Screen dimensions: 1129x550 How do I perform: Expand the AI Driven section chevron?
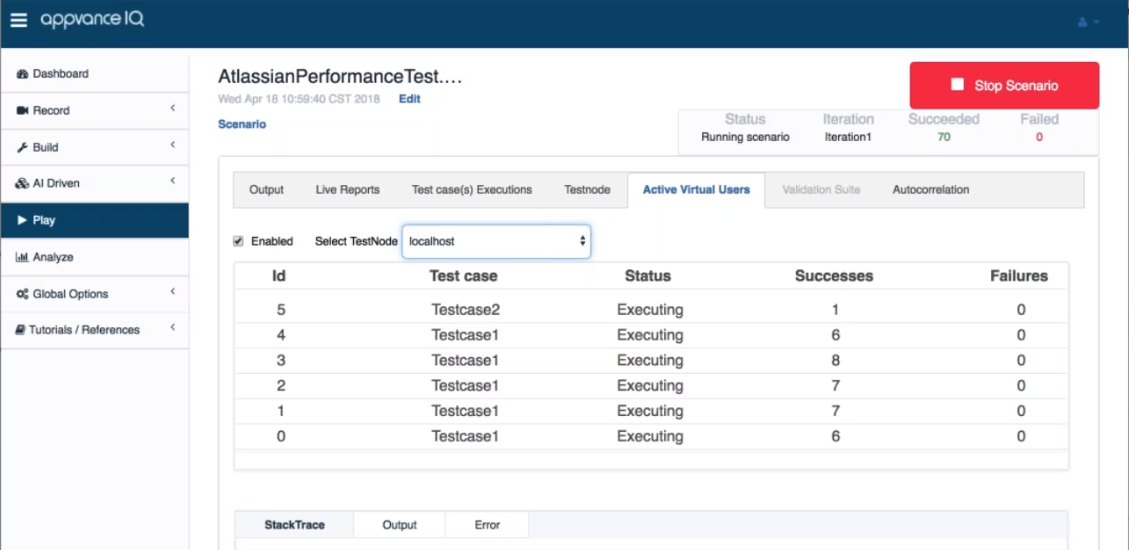[173, 181]
